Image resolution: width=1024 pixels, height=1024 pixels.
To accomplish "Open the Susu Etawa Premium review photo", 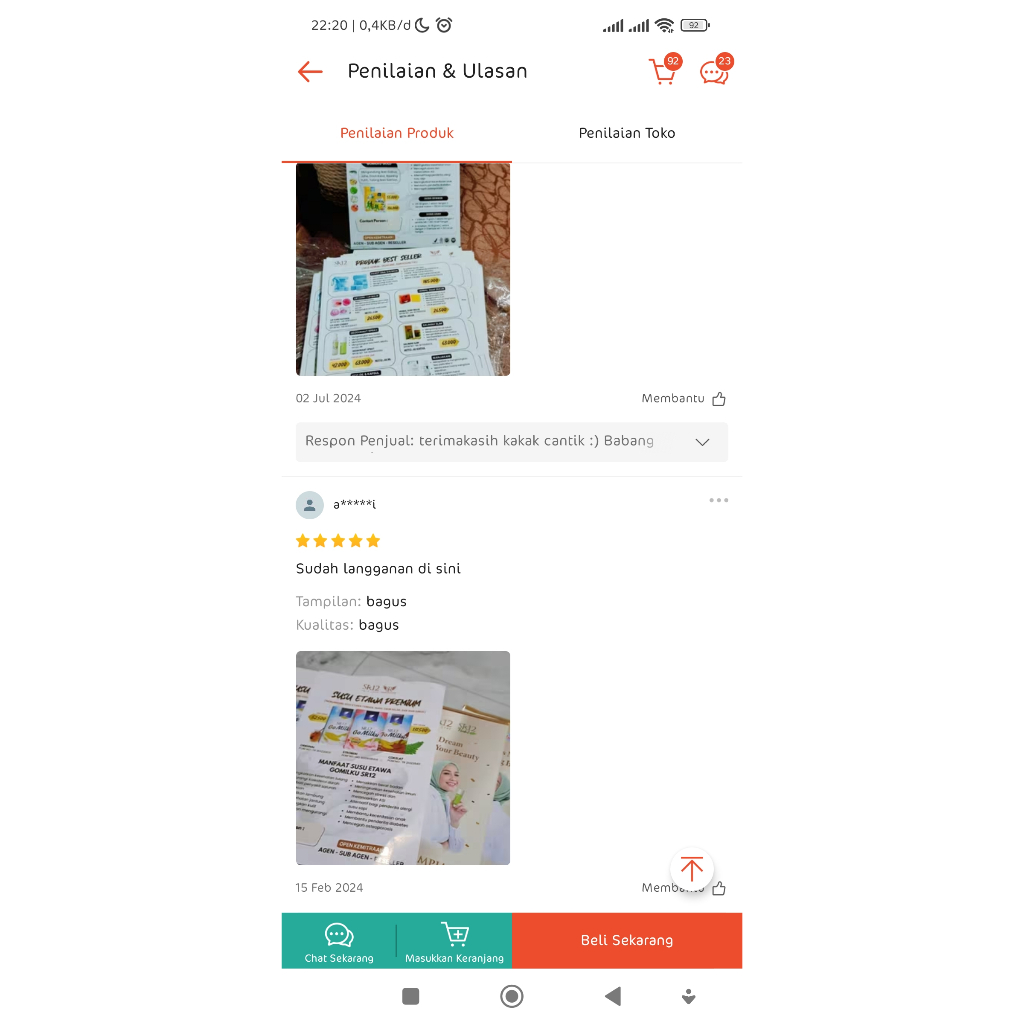I will click(403, 758).
